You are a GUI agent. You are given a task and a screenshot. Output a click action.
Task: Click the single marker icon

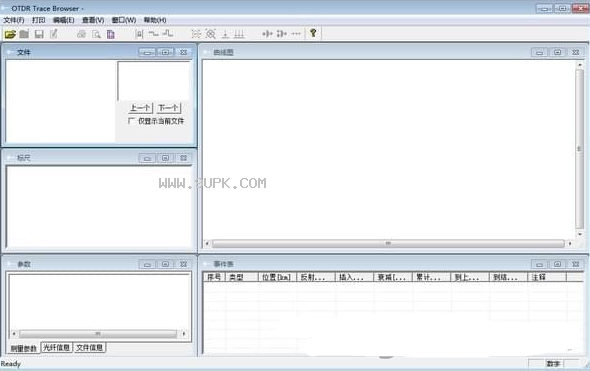click(225, 34)
